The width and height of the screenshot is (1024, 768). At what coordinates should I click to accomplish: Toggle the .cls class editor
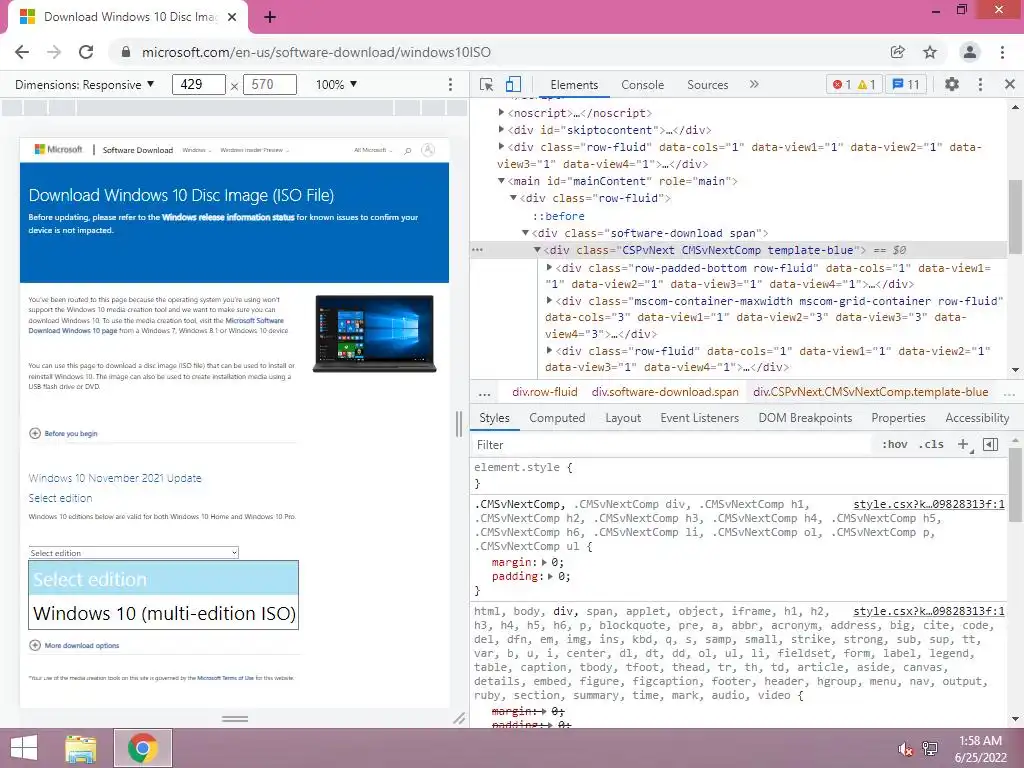(931, 444)
